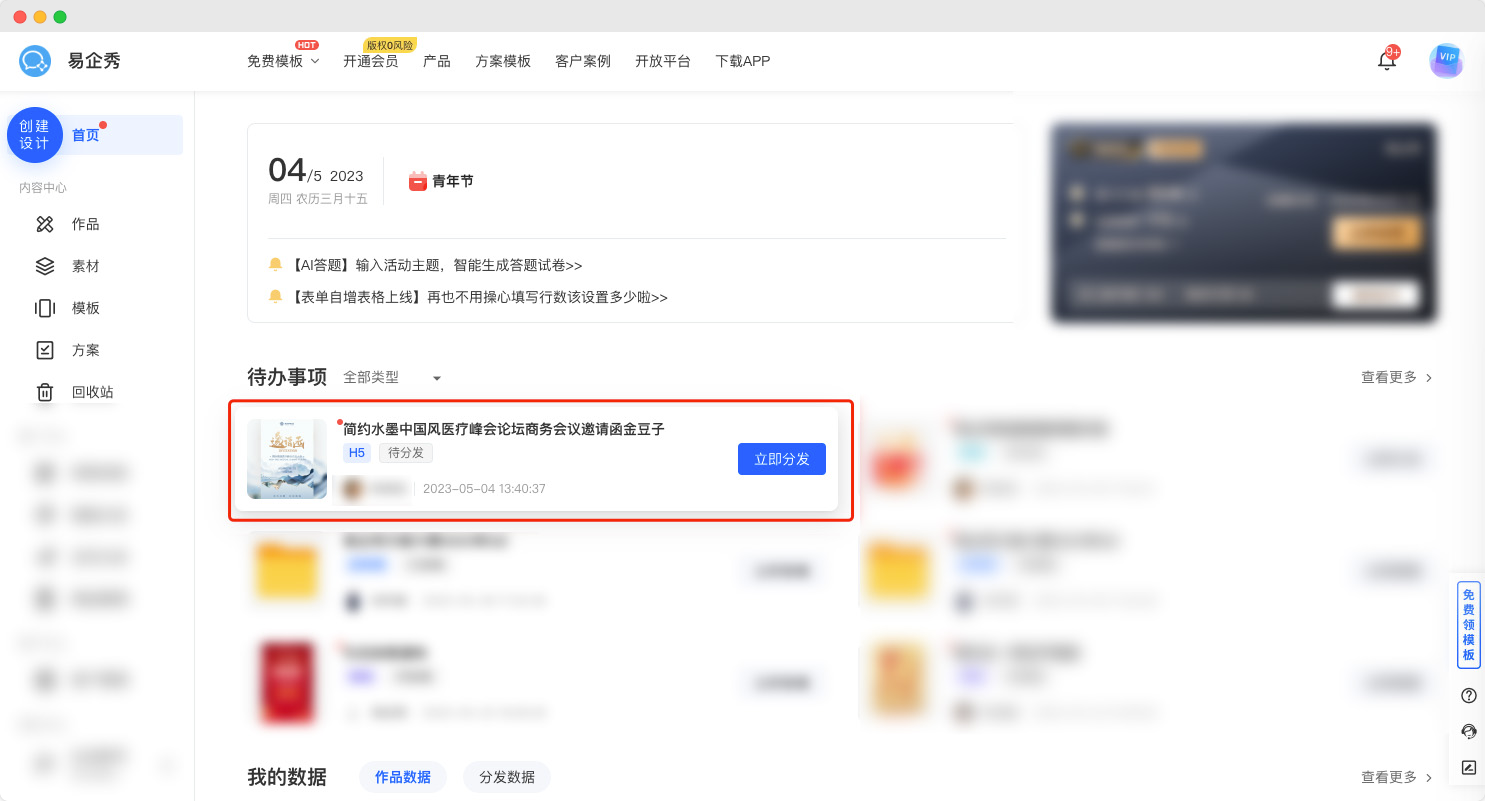Open the VIP user avatar
Viewport: 1485px width, 801px height.
pos(1446,60)
